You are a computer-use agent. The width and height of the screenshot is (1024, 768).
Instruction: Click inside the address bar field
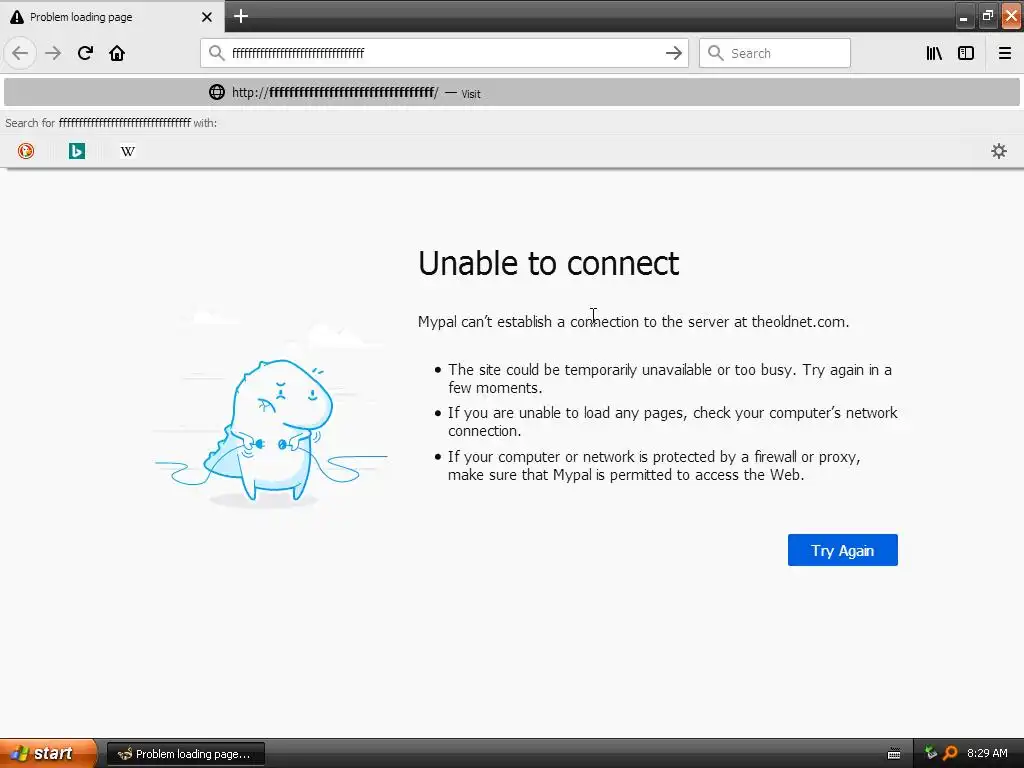tap(444, 53)
